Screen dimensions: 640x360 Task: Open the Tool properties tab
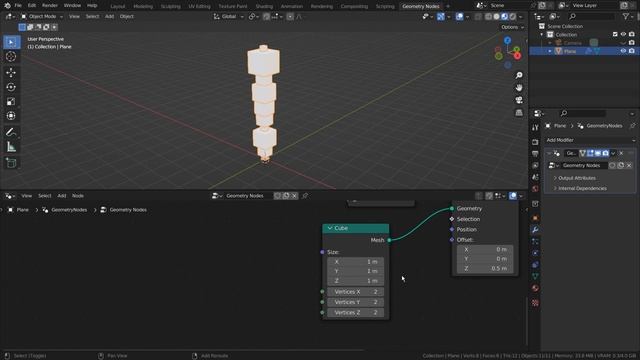tap(535, 128)
